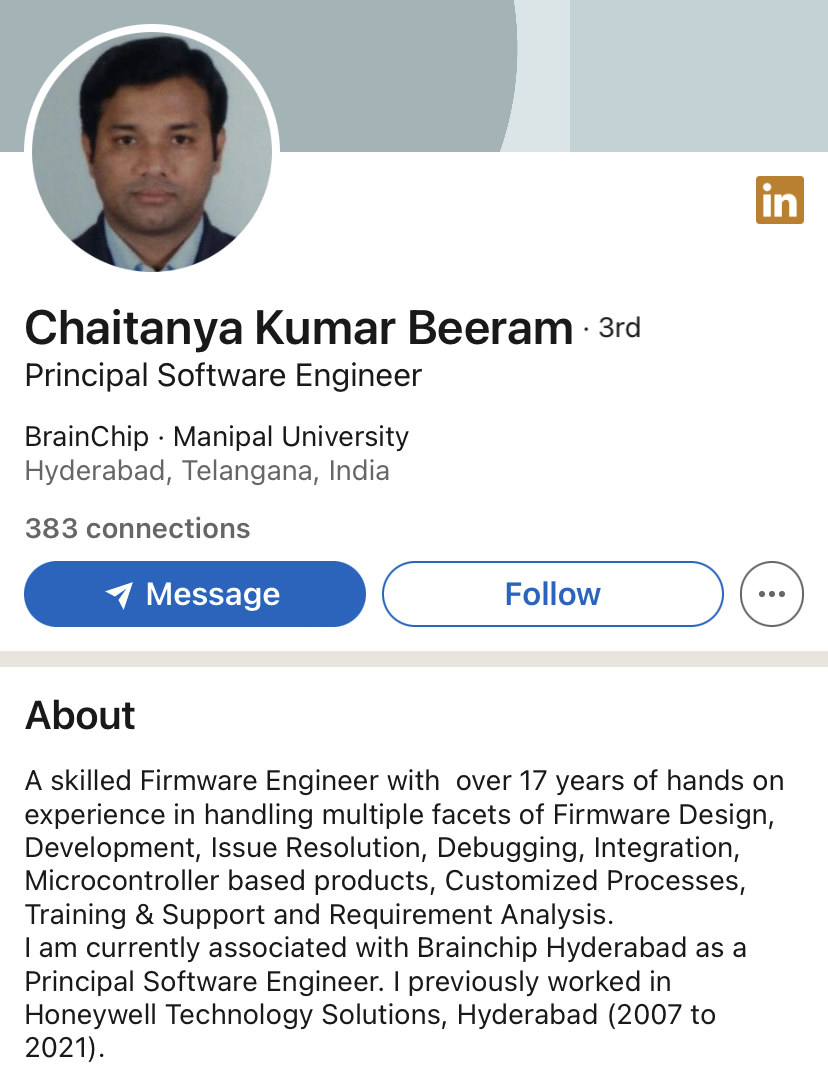Screen dimensions: 828x1069
Task: Open the three-dot More actions menu
Action: 771,594
